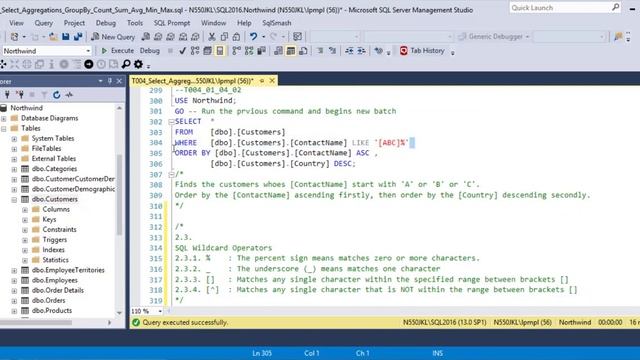
Task: Click Increase Indent icon
Action: (x=362, y=51)
